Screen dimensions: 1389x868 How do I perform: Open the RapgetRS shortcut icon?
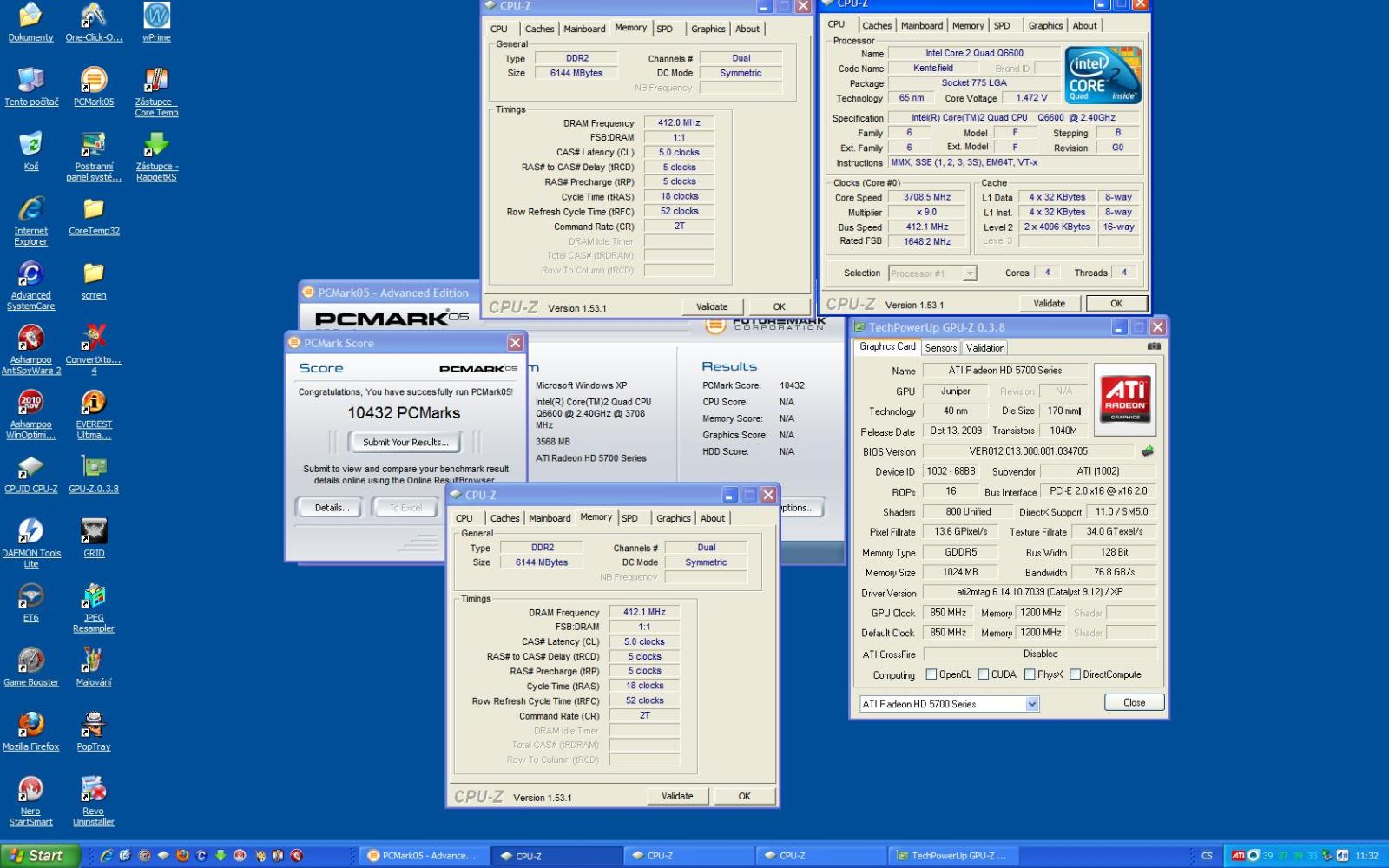(x=156, y=156)
